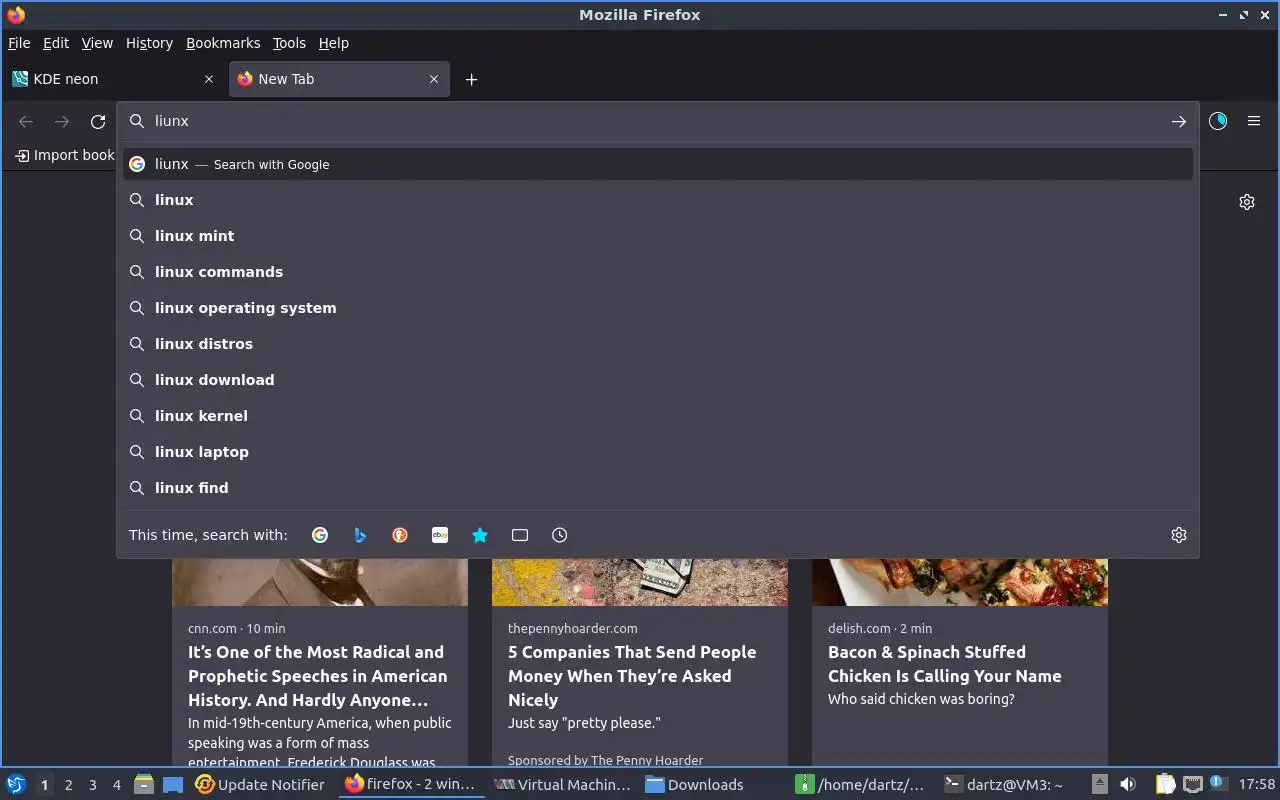Select the 'linux laptop' suggestion
The width and height of the screenshot is (1280, 800).
(658, 452)
